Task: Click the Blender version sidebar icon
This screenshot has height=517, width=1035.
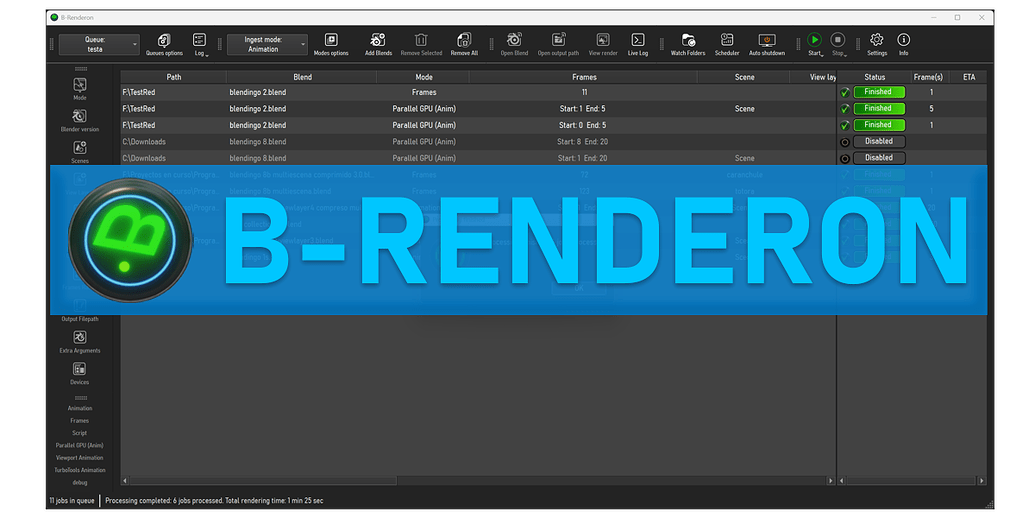Action: 80,116
